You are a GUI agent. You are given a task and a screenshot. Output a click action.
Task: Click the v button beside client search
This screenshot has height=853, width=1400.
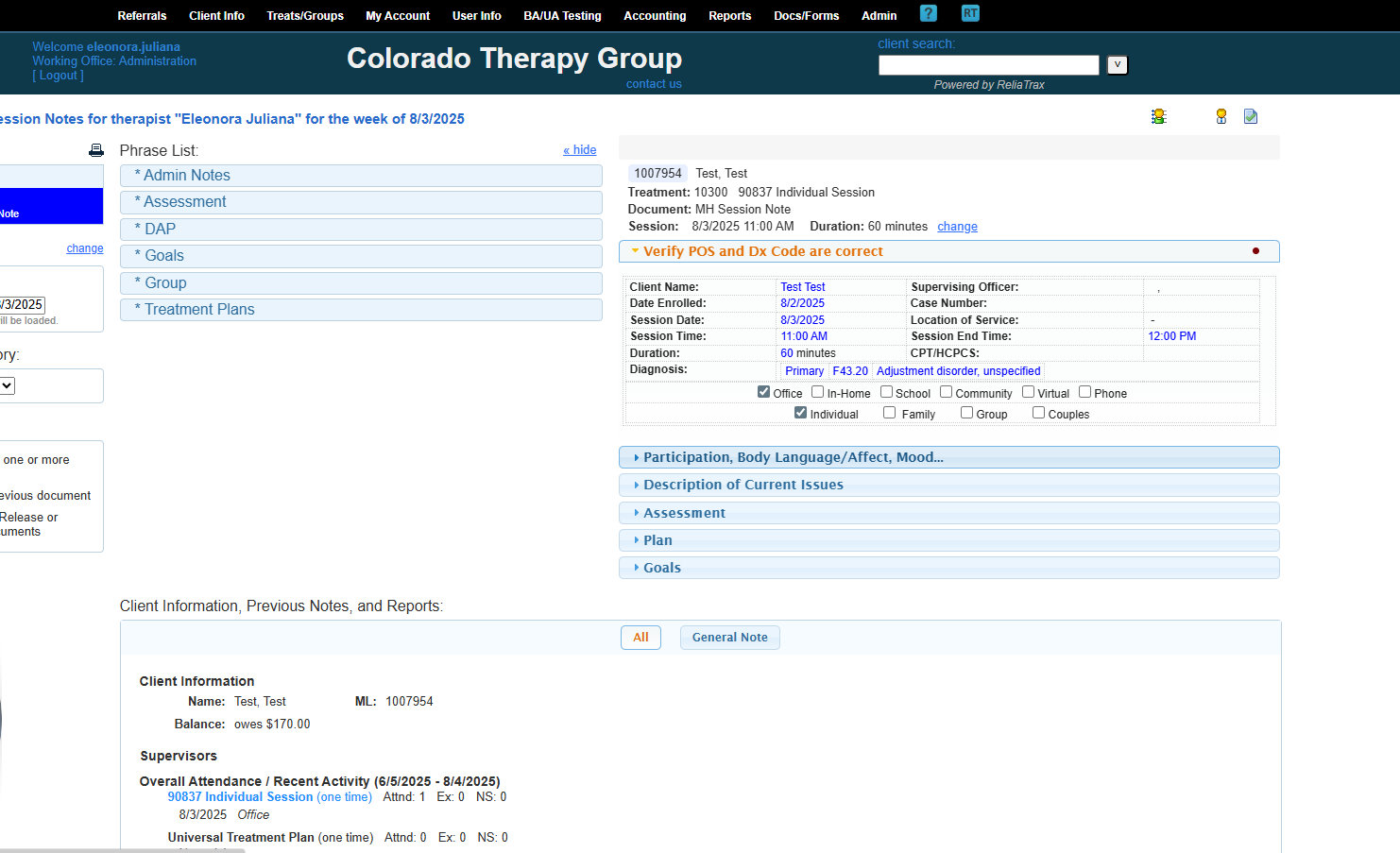point(1117,65)
